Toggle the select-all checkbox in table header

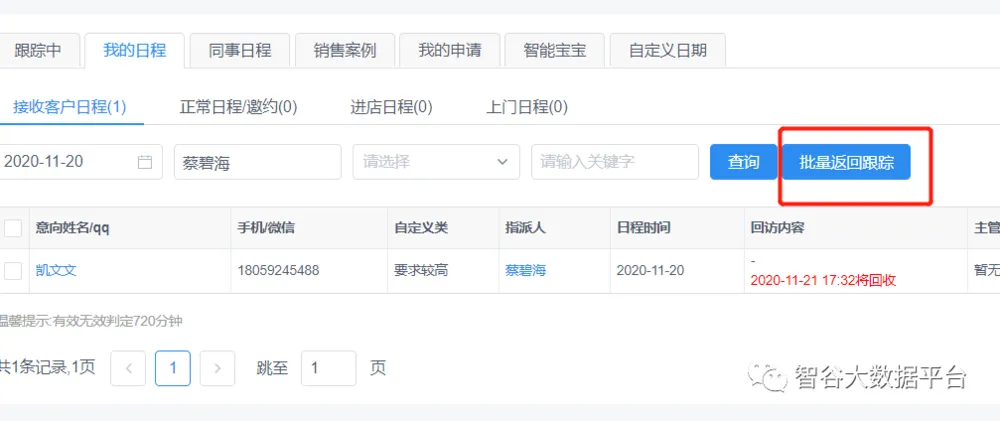(x=13, y=228)
